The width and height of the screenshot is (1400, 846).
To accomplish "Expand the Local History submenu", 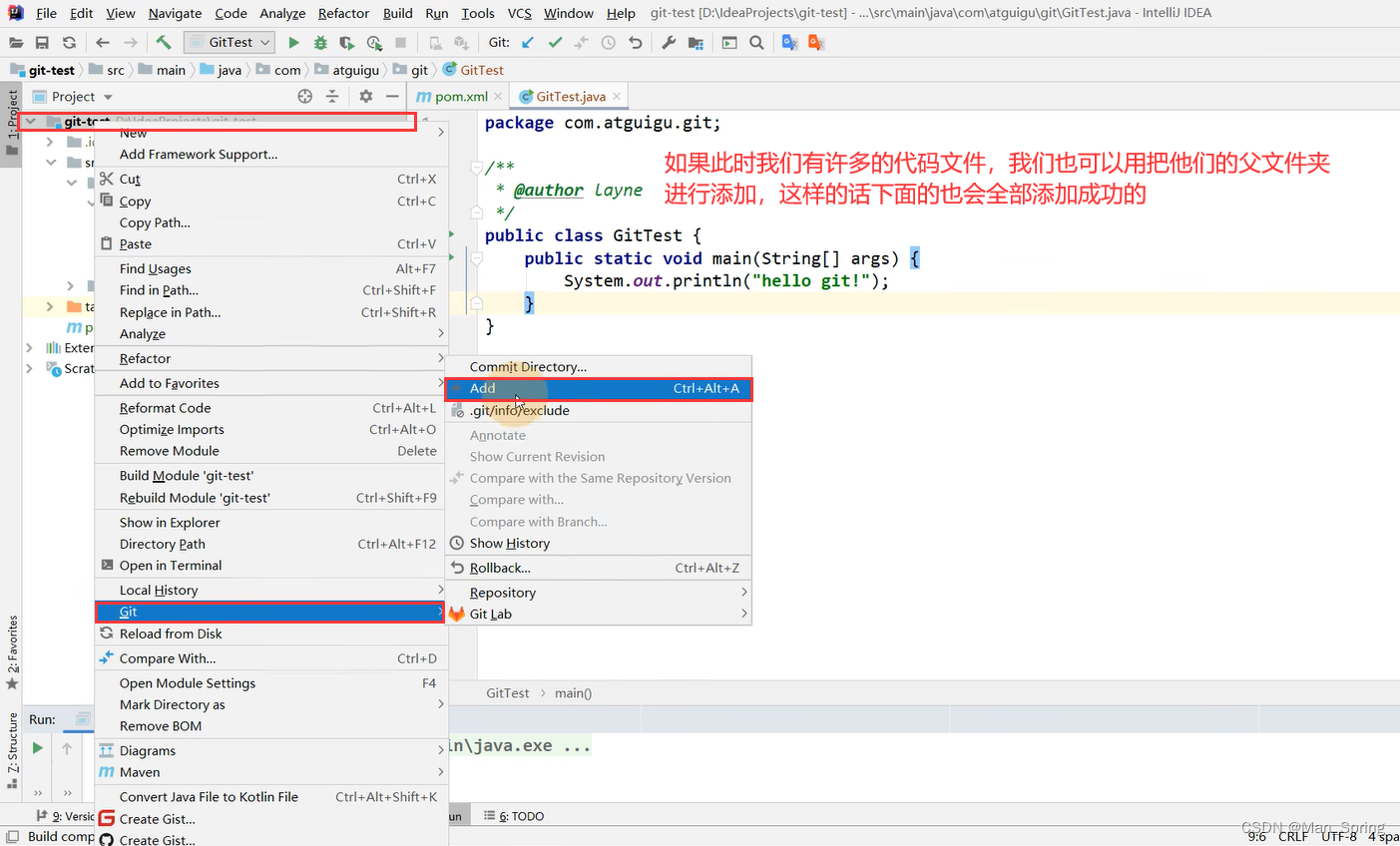I will [270, 590].
